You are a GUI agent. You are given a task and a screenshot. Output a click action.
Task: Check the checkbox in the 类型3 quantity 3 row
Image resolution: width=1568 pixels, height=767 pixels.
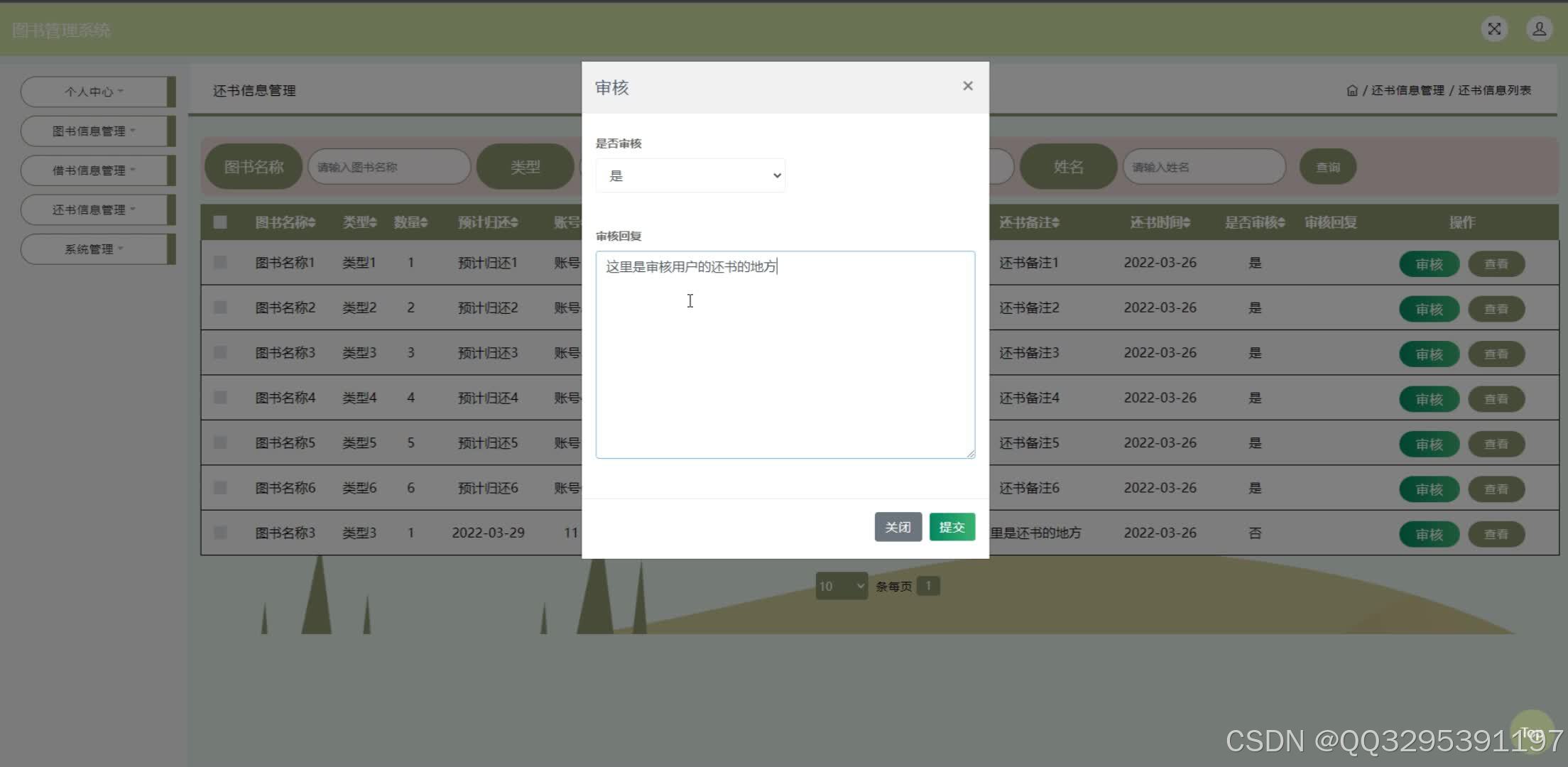[x=220, y=353]
